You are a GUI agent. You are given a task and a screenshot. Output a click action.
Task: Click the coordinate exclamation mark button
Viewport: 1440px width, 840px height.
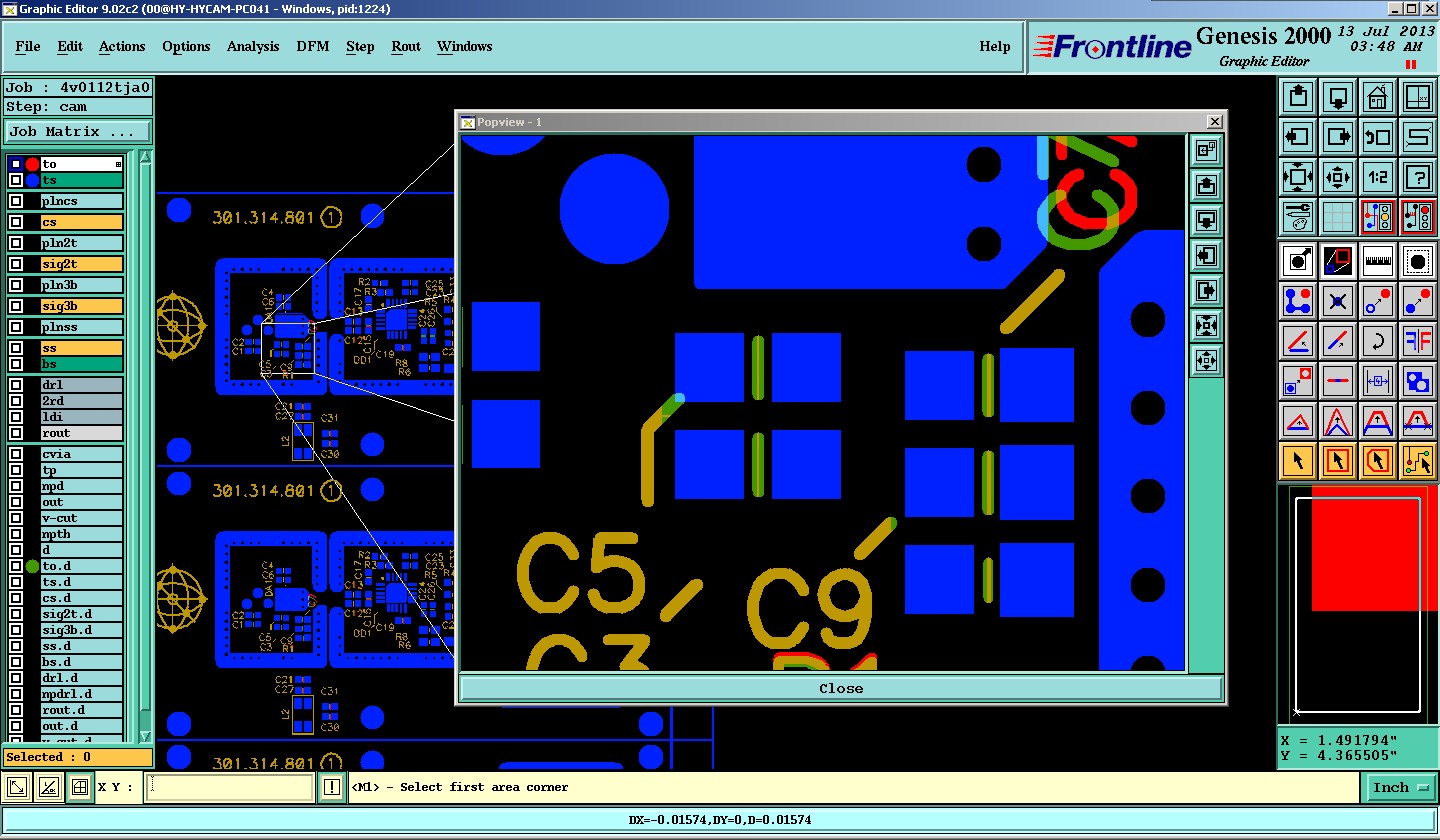(x=331, y=788)
